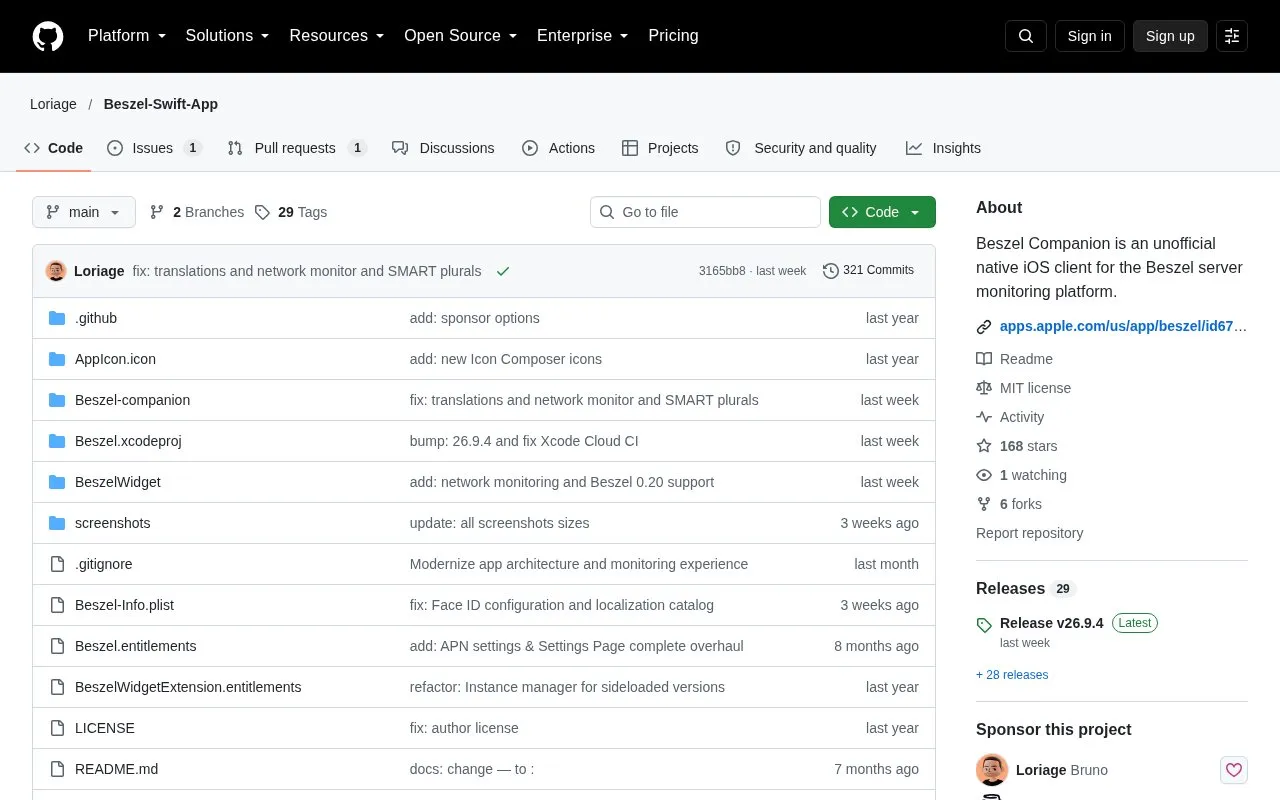The image size is (1280, 800).
Task: Click the fork icon beside 6 forks
Action: tap(984, 504)
